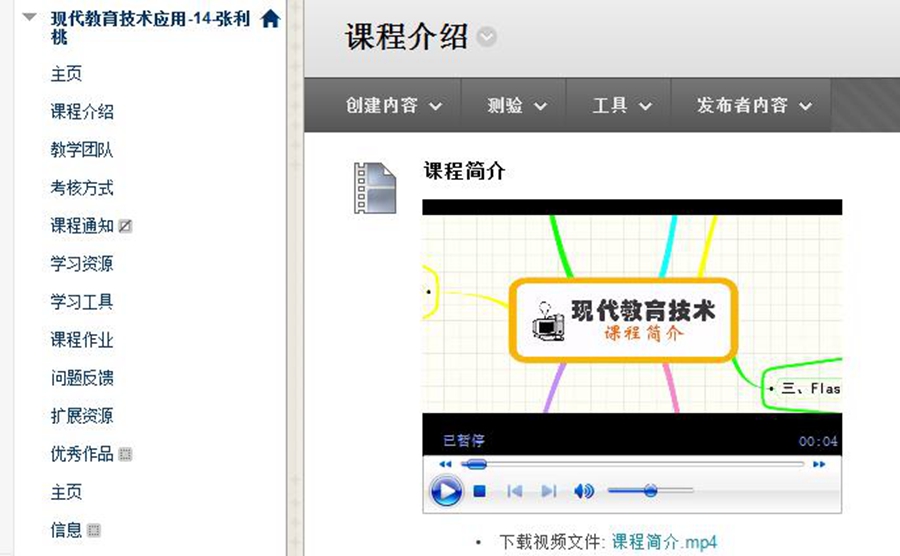Click the video seek bar
This screenshot has width=900, height=556.
[x=632, y=464]
